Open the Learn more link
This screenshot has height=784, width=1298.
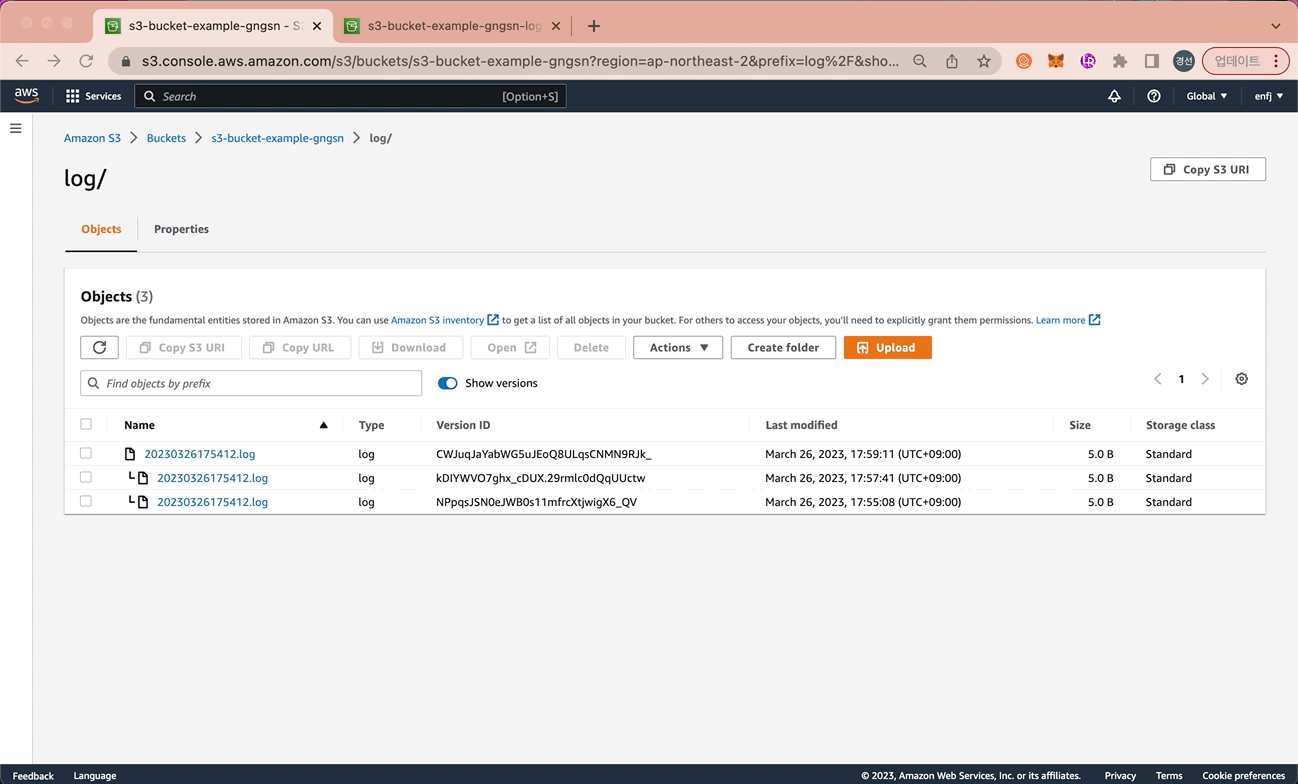pyautogui.click(x=1068, y=320)
